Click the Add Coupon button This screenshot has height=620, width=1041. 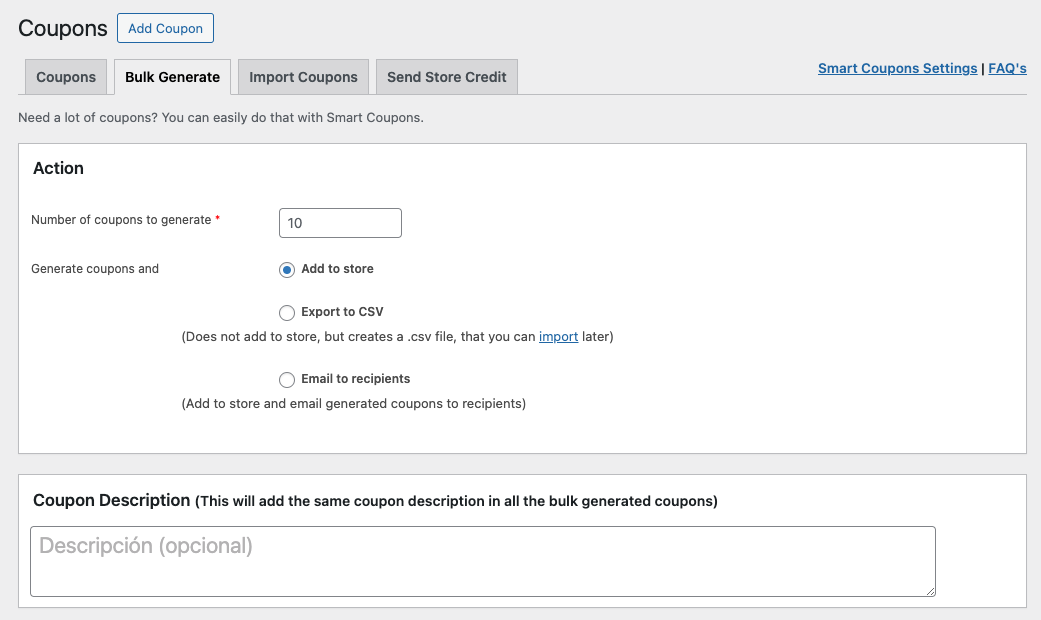(x=165, y=28)
